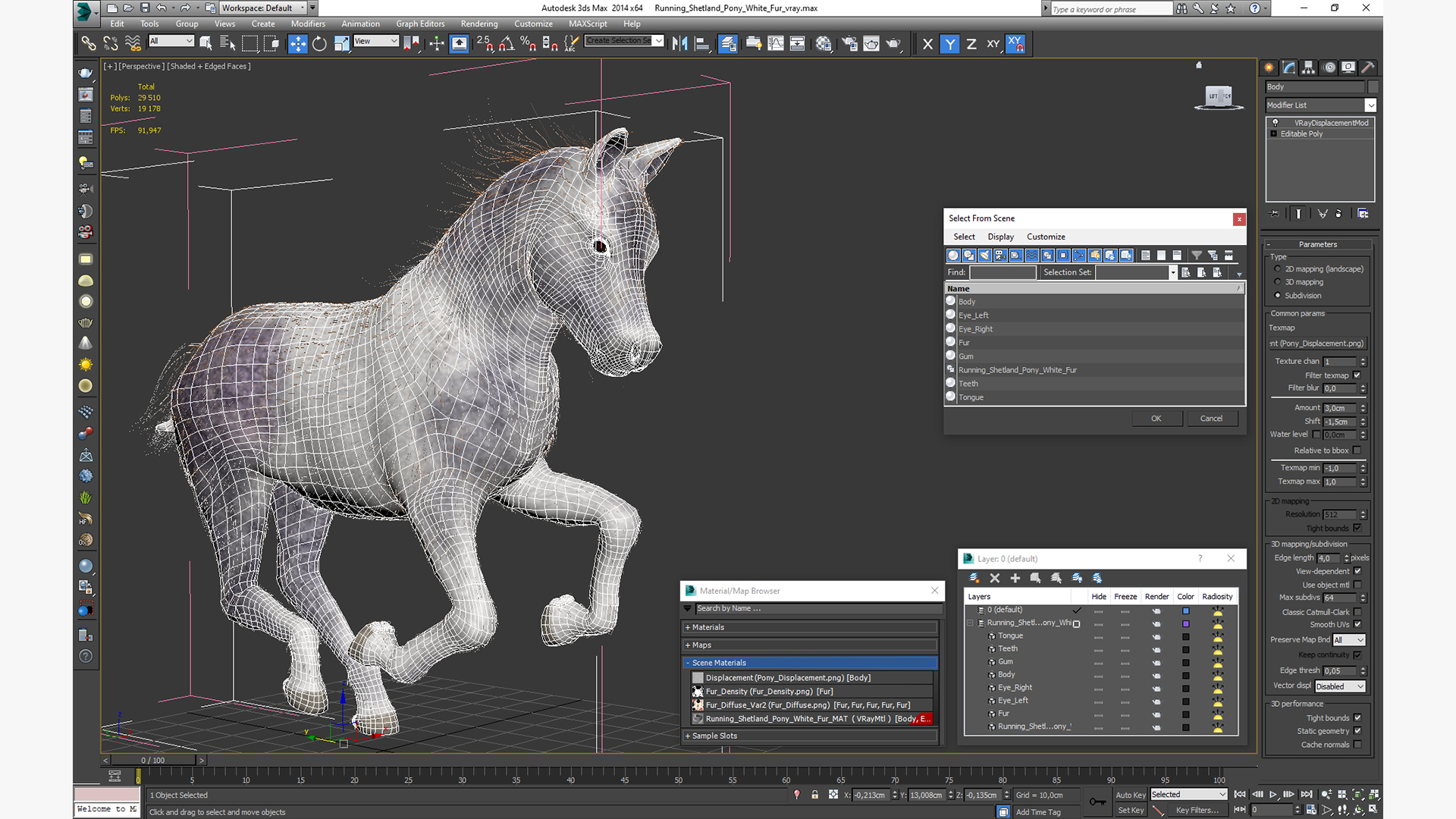Open the Material Editor icon in toolbar
This screenshot has width=1456, height=819.
point(824,44)
